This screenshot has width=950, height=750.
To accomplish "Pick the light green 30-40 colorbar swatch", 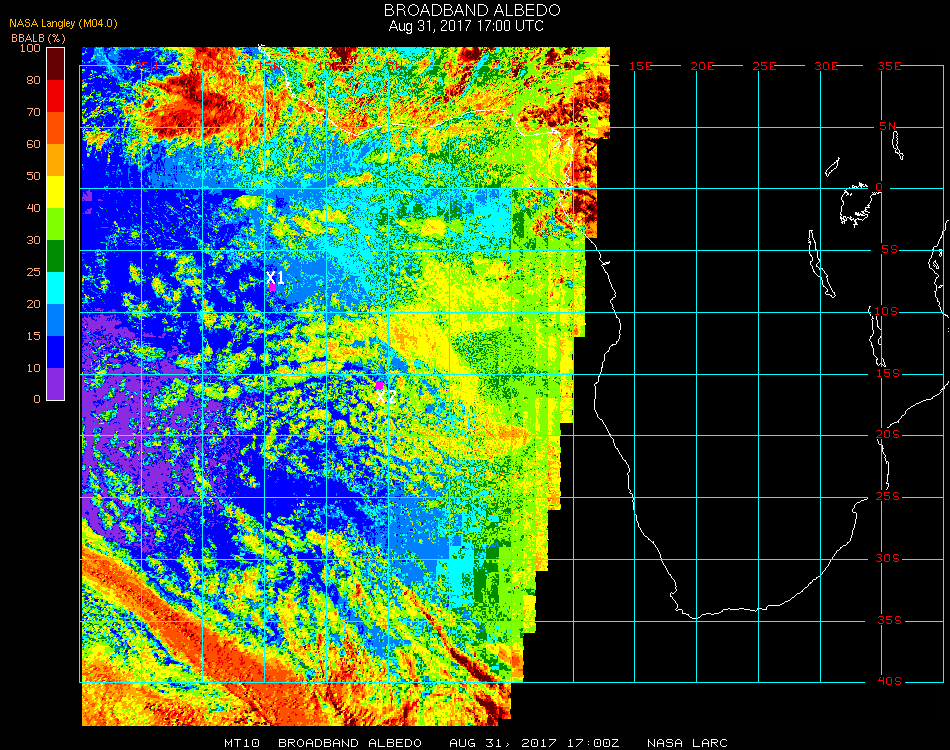I will click(x=56, y=224).
